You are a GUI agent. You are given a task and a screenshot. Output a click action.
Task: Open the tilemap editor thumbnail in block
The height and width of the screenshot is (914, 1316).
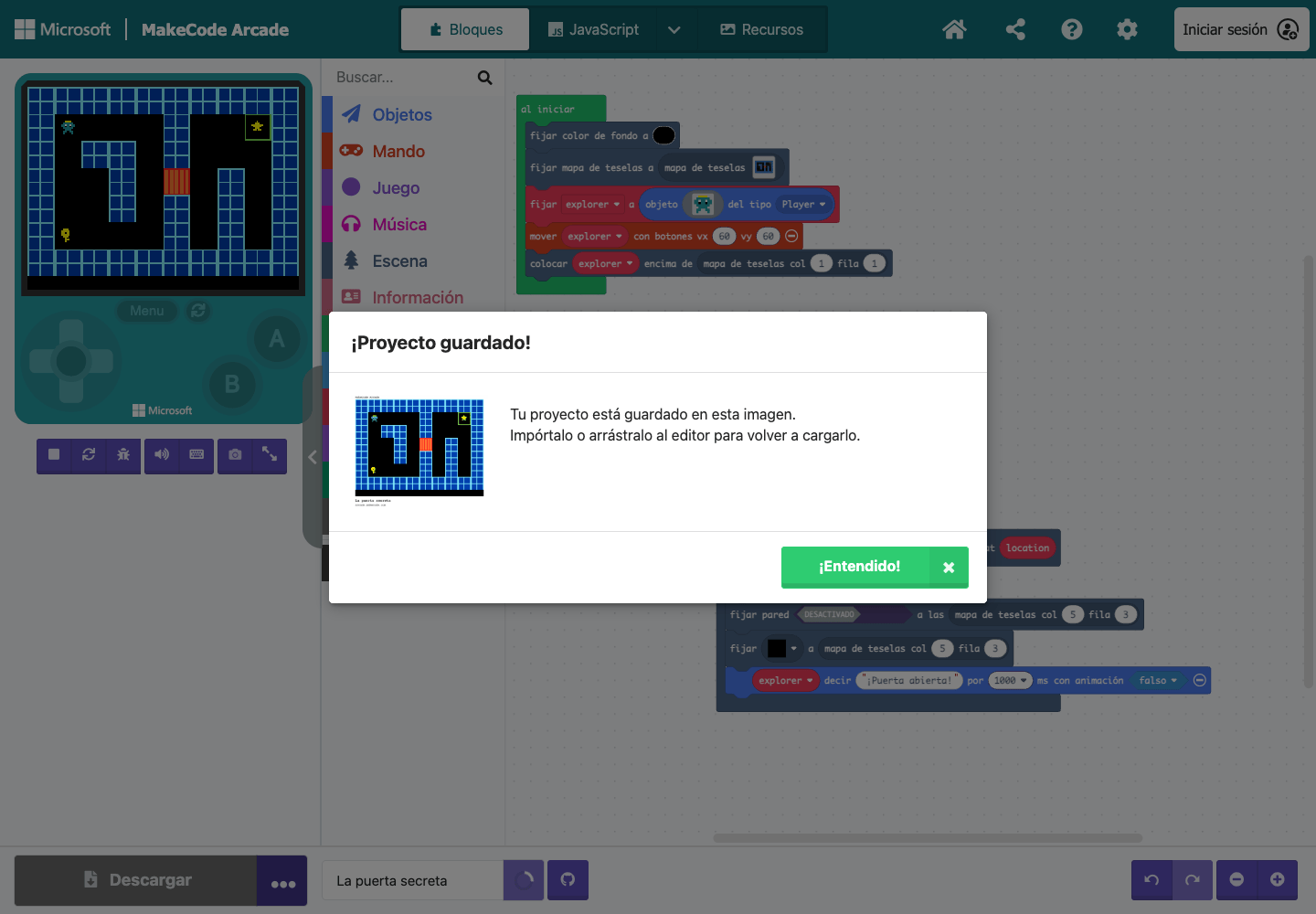764,167
